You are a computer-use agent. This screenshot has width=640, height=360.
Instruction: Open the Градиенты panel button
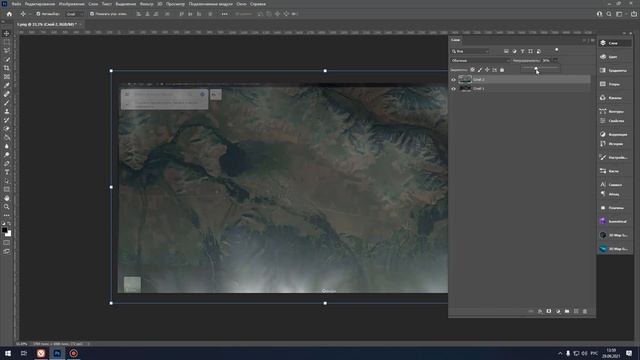pos(615,71)
